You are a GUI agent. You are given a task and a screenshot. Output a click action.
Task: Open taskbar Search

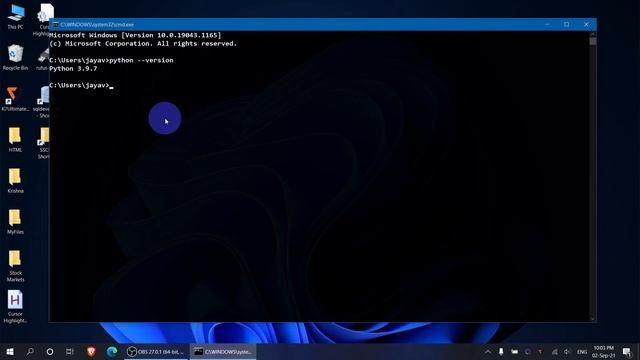pos(30,351)
